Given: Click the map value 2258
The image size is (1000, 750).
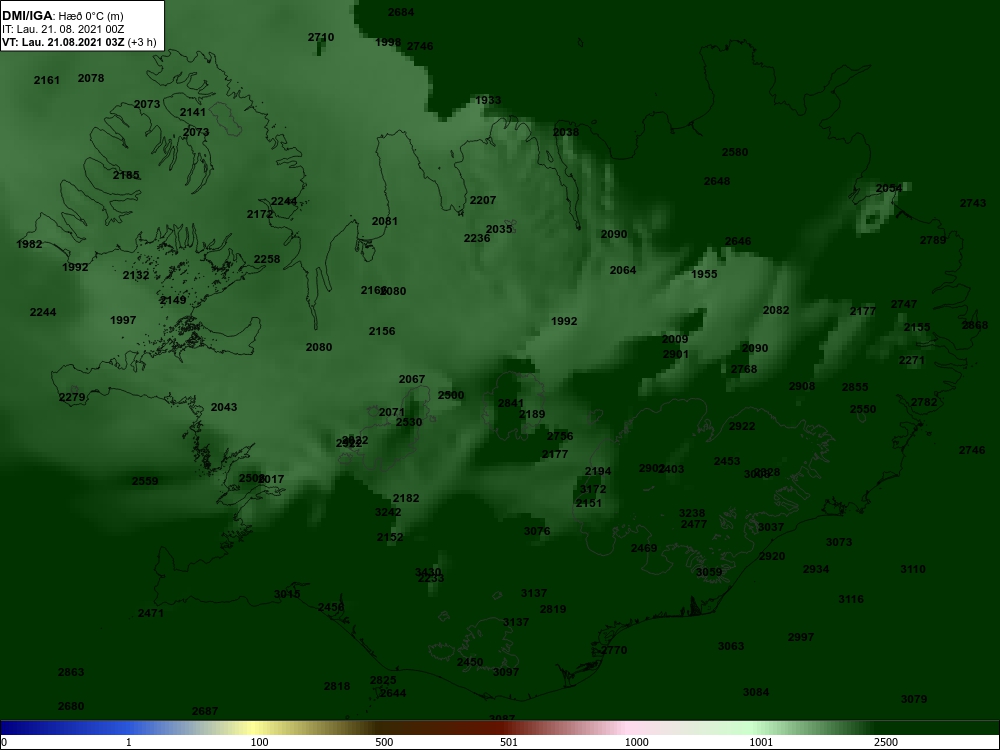Looking at the screenshot, I should click(x=267, y=260).
